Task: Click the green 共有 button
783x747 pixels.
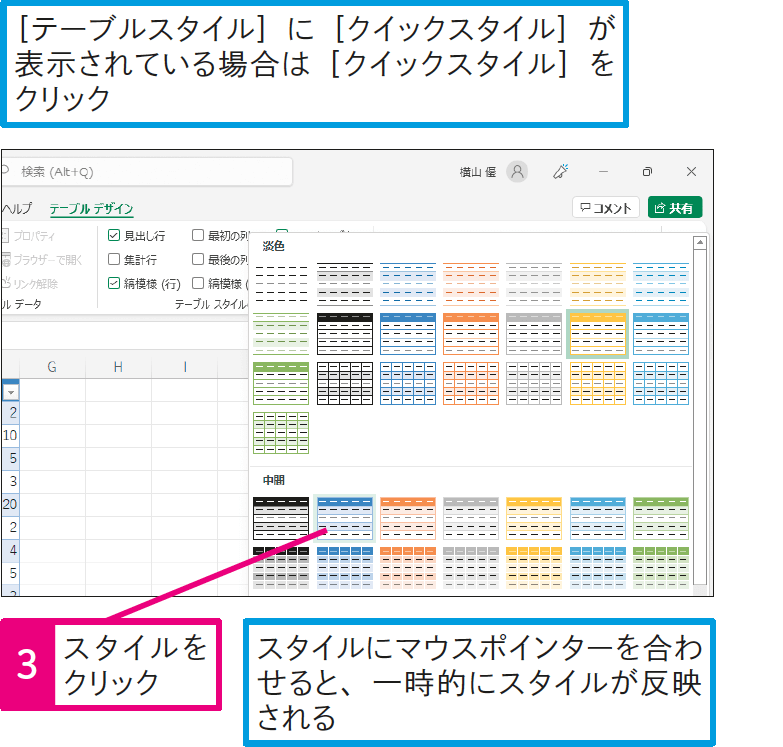Action: tap(675, 208)
